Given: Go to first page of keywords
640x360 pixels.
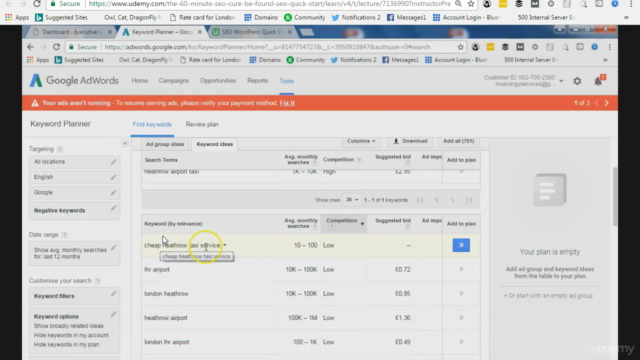Looking at the screenshot, I should [x=420, y=200].
